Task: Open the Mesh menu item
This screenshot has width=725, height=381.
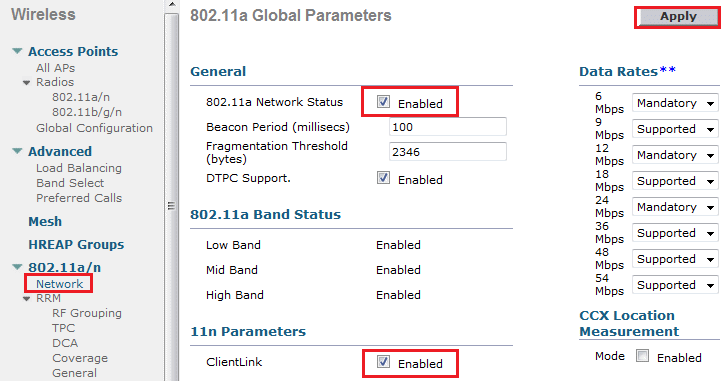Action: 45,221
